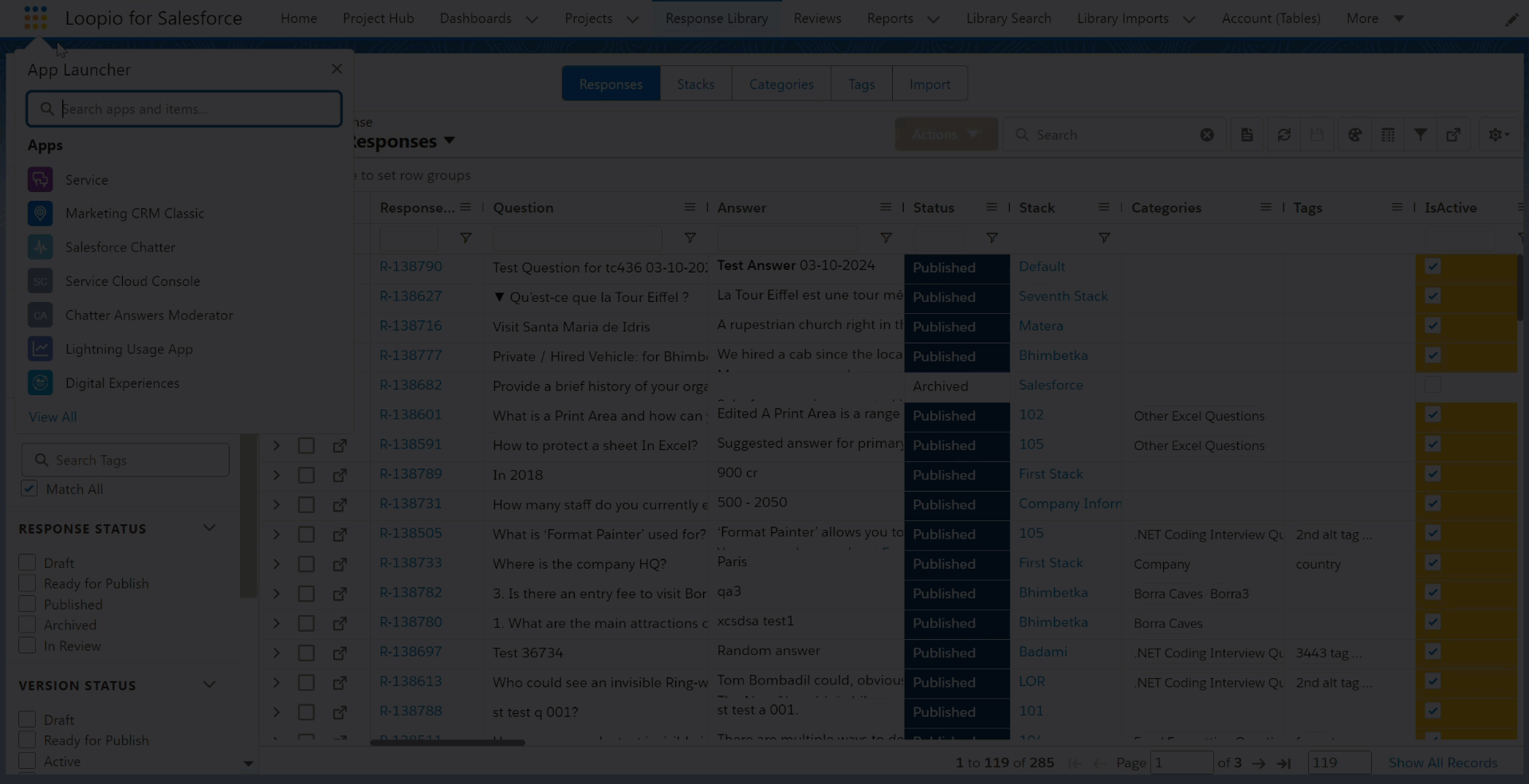
Task: Open response link R-138790
Action: [411, 266]
